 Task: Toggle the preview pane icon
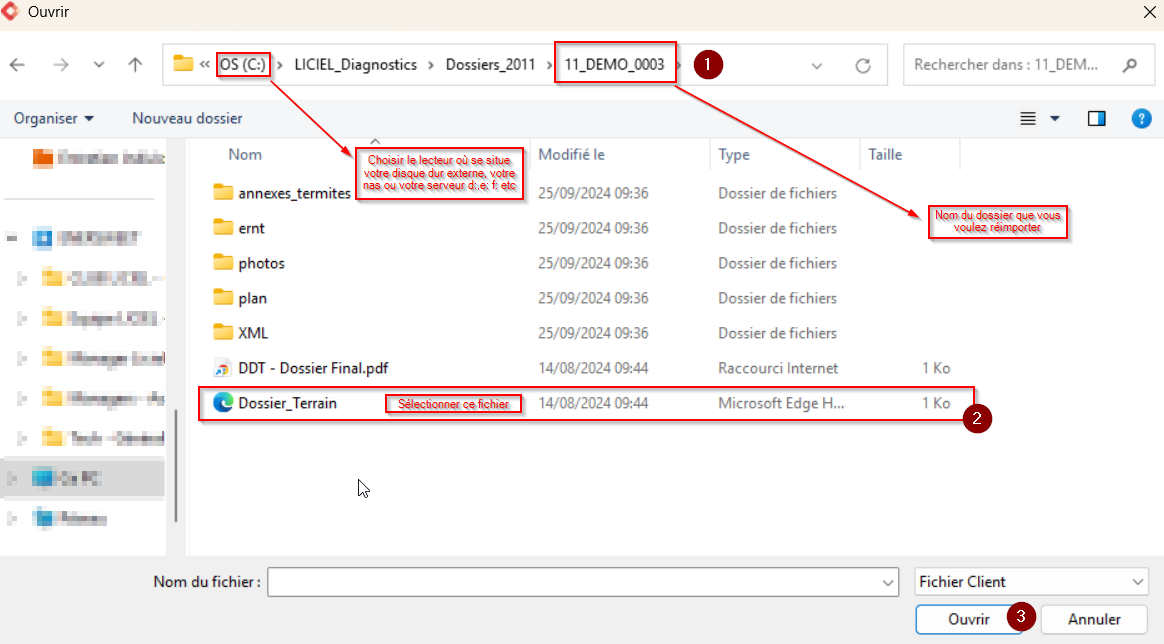1096,118
